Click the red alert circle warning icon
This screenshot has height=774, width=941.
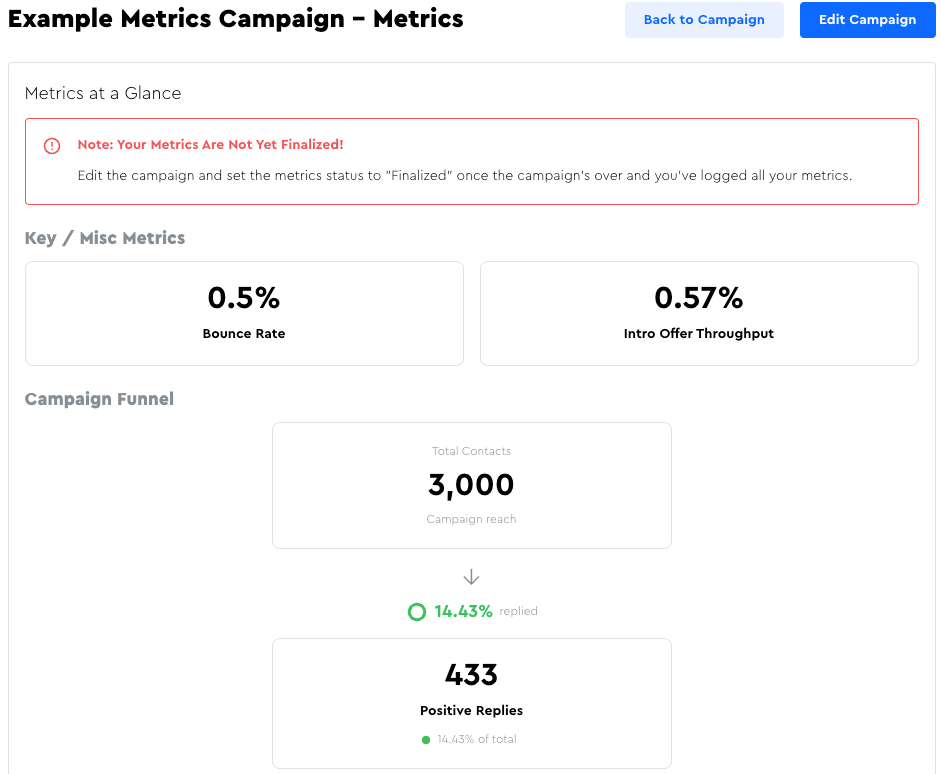pos(52,146)
